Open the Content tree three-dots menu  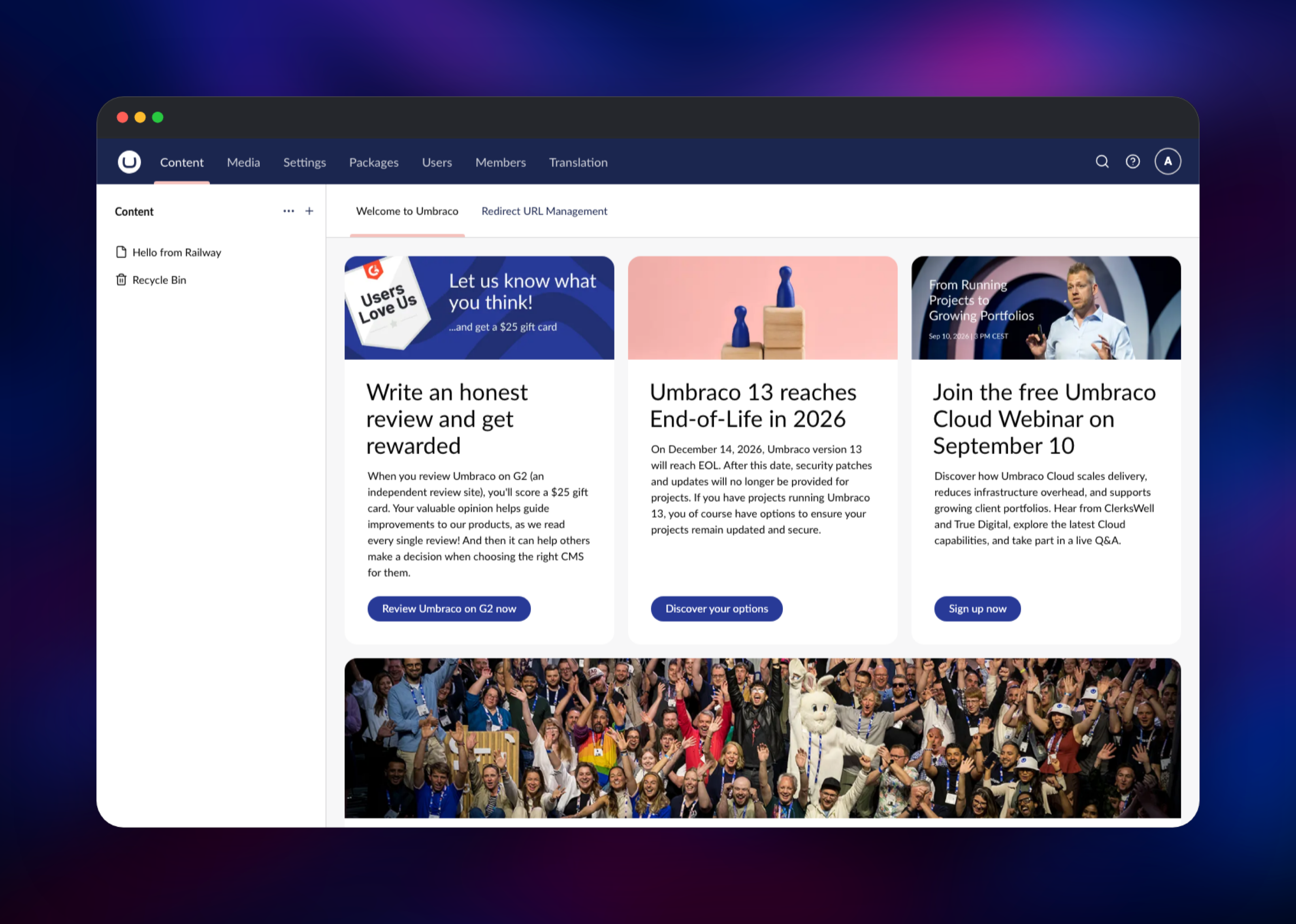pos(288,211)
